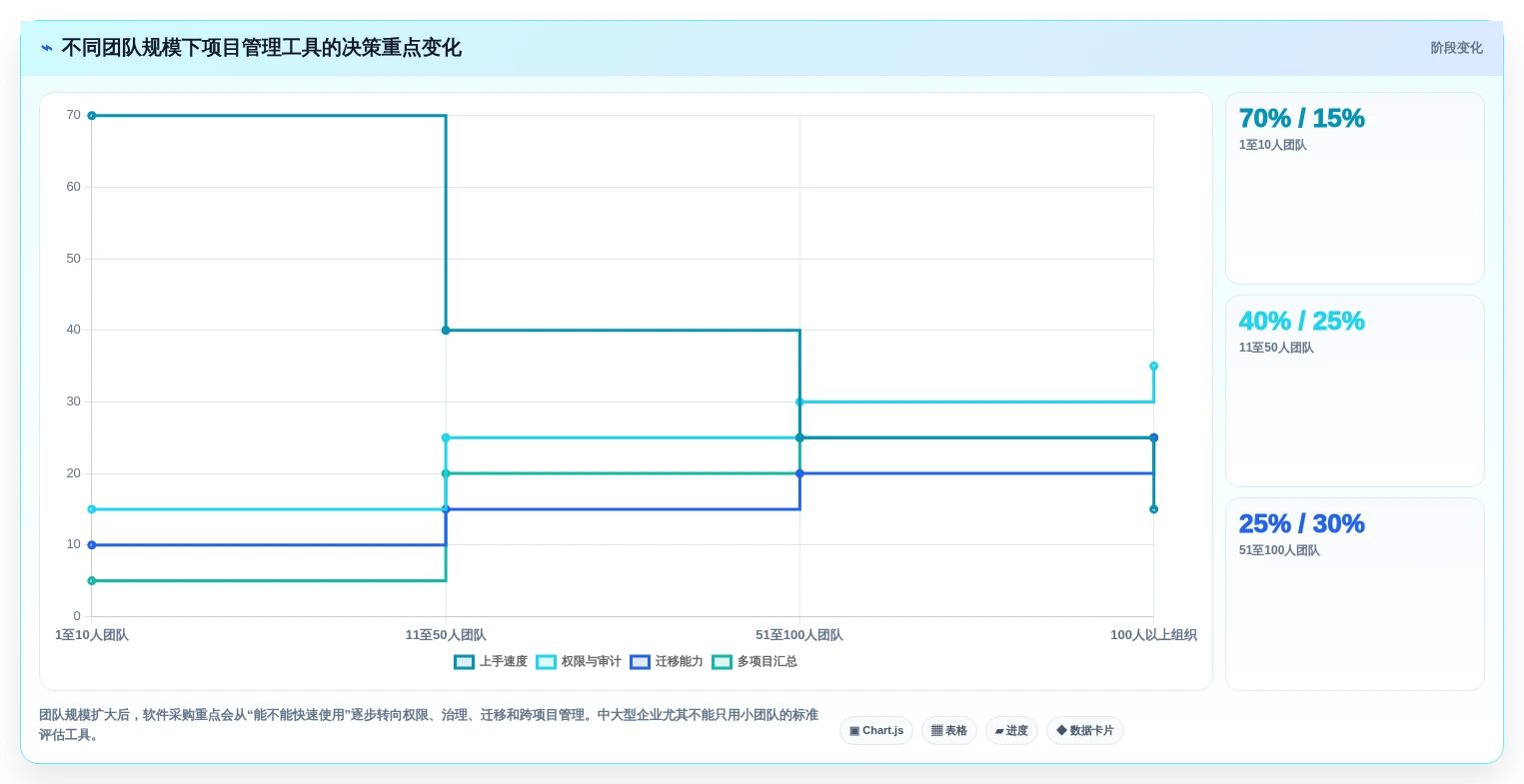Image resolution: width=1524 pixels, height=784 pixels.
Task: Click the 51至100人团队 caption in the third card
Action: tap(1279, 550)
